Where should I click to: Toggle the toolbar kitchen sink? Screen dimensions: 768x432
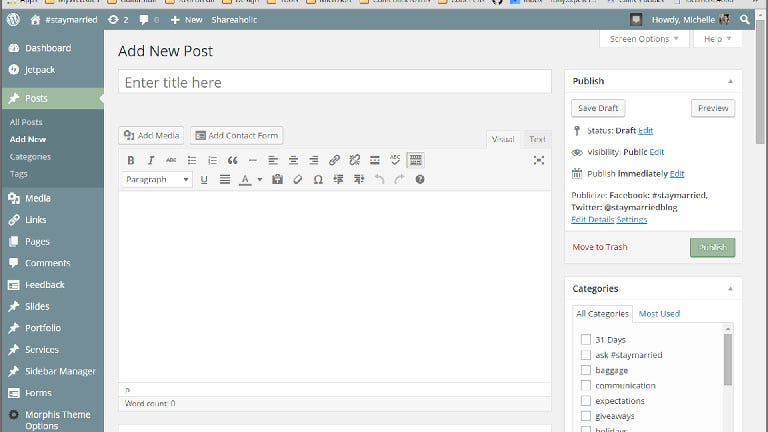[x=415, y=160]
